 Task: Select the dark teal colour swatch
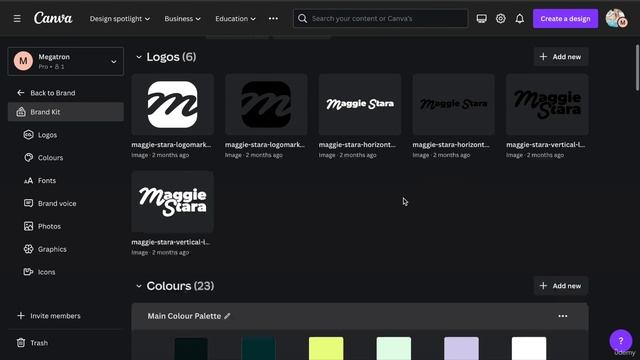point(259,349)
